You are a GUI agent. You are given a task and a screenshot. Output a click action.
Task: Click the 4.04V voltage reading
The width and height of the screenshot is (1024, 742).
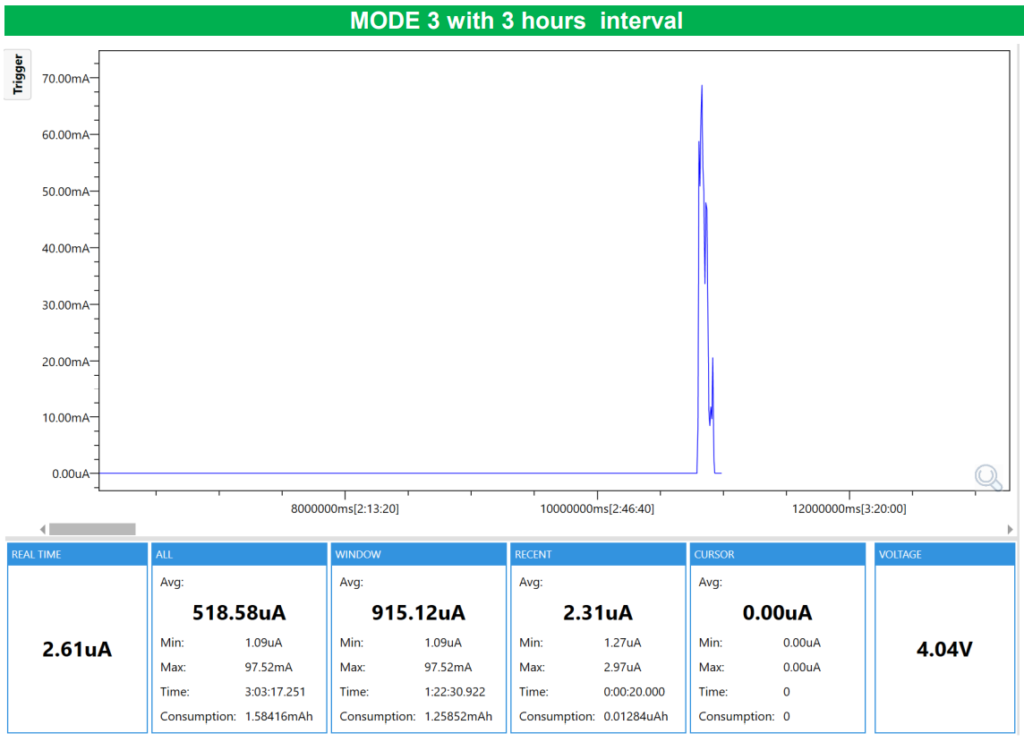[944, 649]
